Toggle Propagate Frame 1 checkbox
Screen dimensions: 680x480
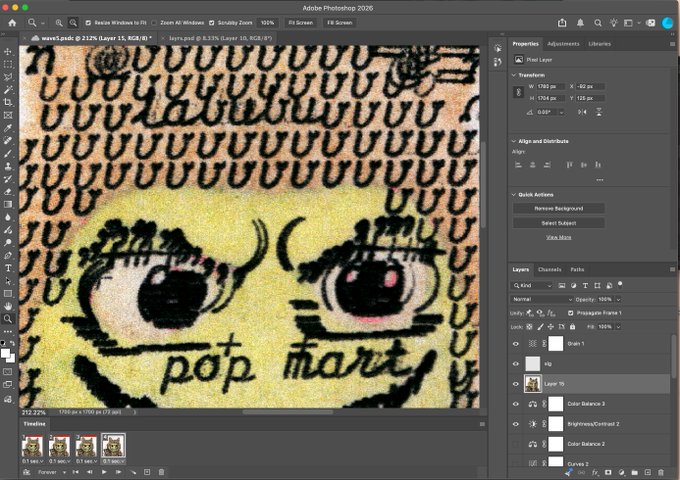point(570,313)
